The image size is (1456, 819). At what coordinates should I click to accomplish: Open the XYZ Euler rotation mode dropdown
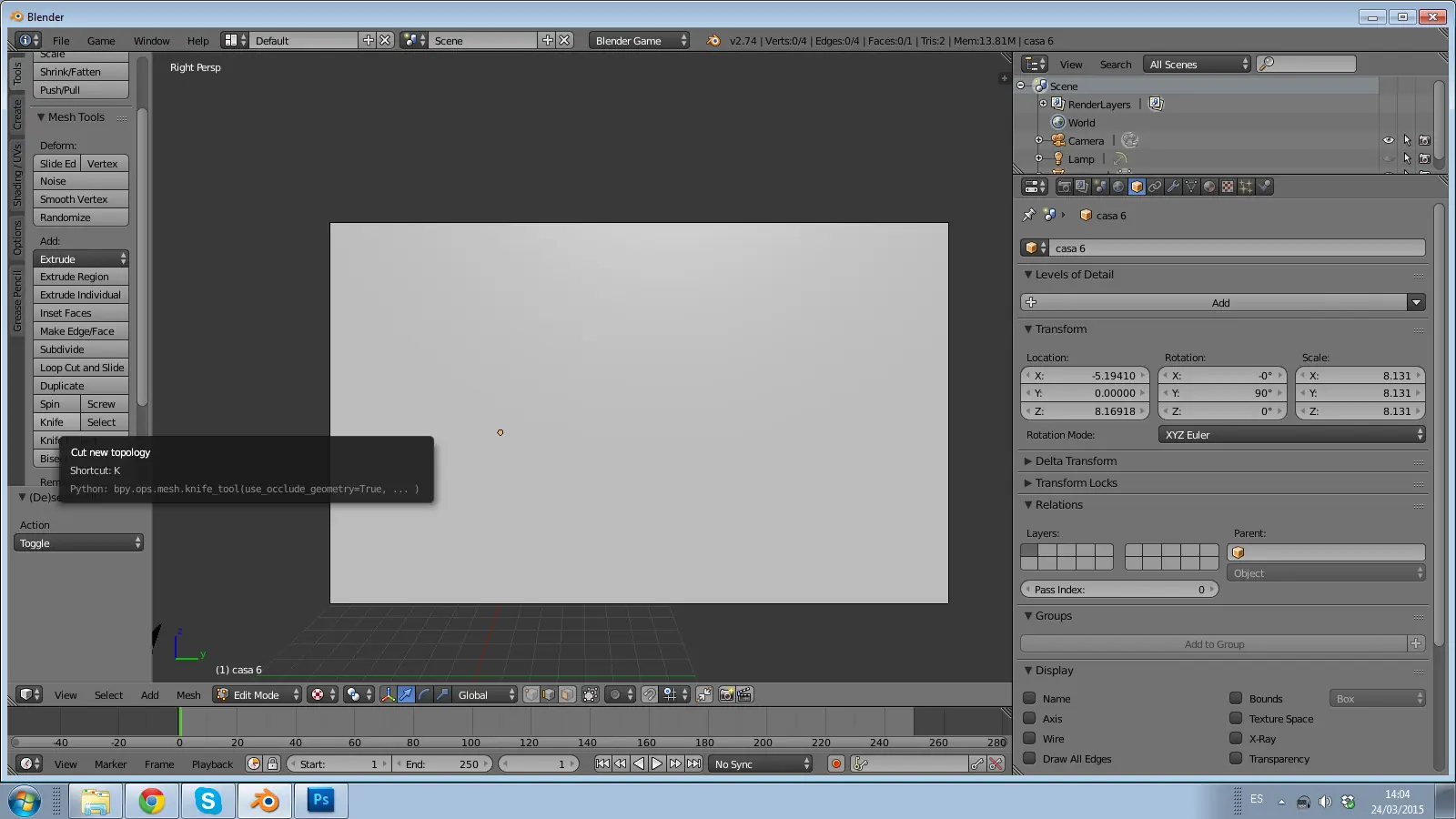click(1292, 435)
